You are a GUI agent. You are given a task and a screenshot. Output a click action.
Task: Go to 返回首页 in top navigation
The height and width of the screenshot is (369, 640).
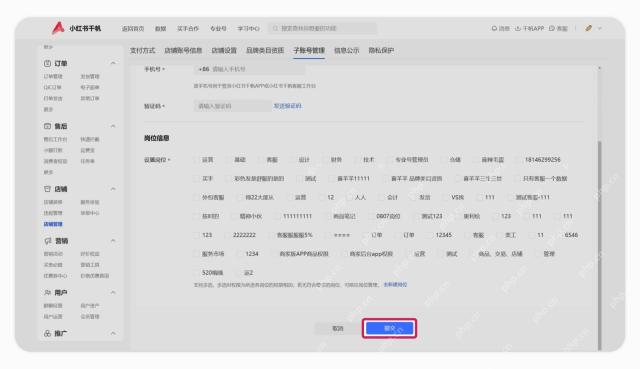pos(133,28)
